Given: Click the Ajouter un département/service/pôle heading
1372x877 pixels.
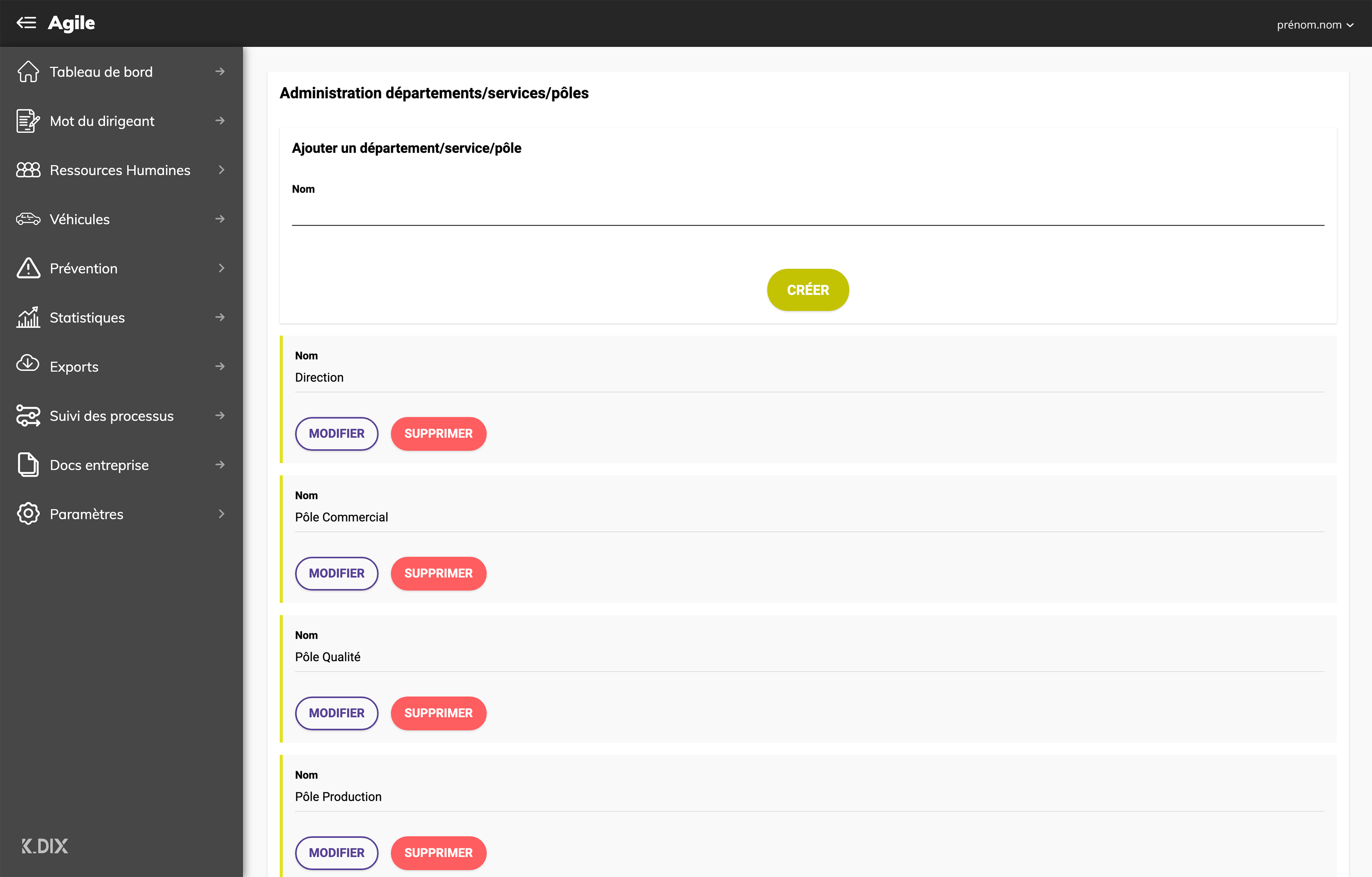Looking at the screenshot, I should coord(407,148).
